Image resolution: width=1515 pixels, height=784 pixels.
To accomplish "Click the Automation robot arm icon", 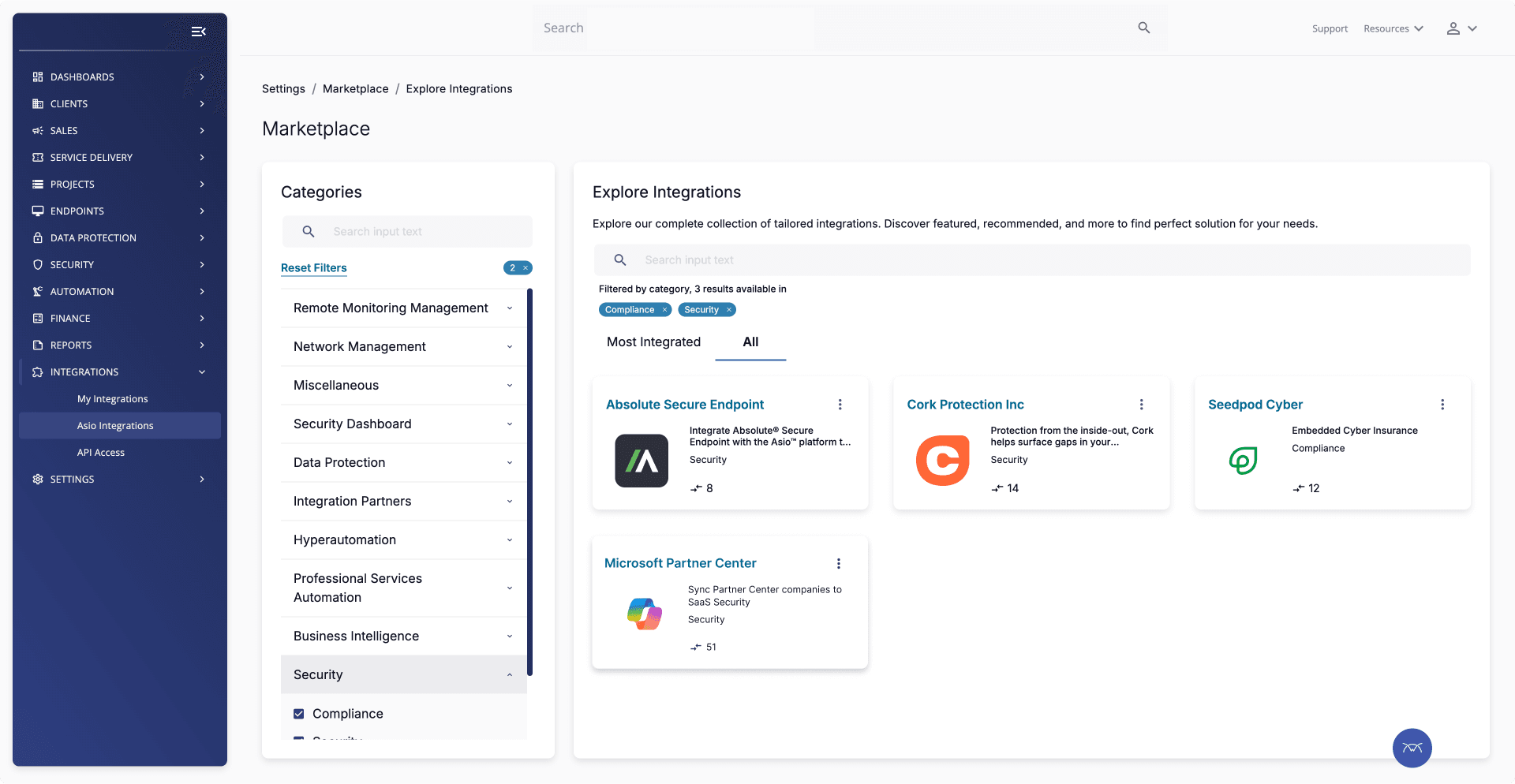I will click(x=38, y=291).
